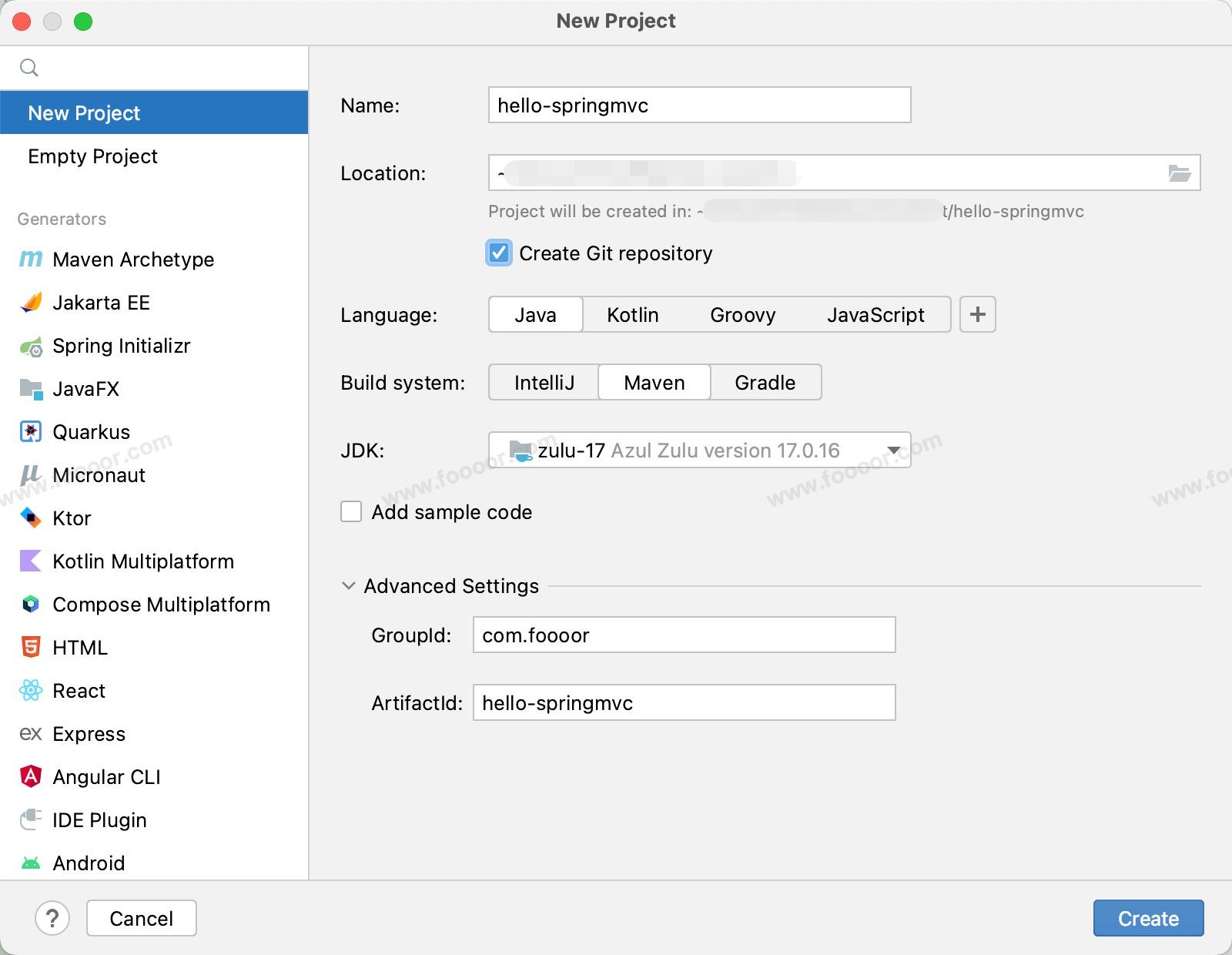Screen dimensions: 1232x955
Task: Open the JDK version dropdown
Action: tap(893, 451)
